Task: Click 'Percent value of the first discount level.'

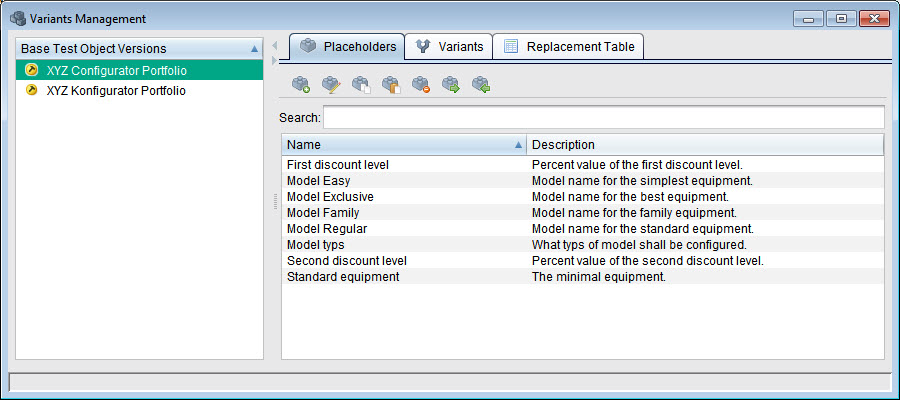Action: (x=637, y=164)
